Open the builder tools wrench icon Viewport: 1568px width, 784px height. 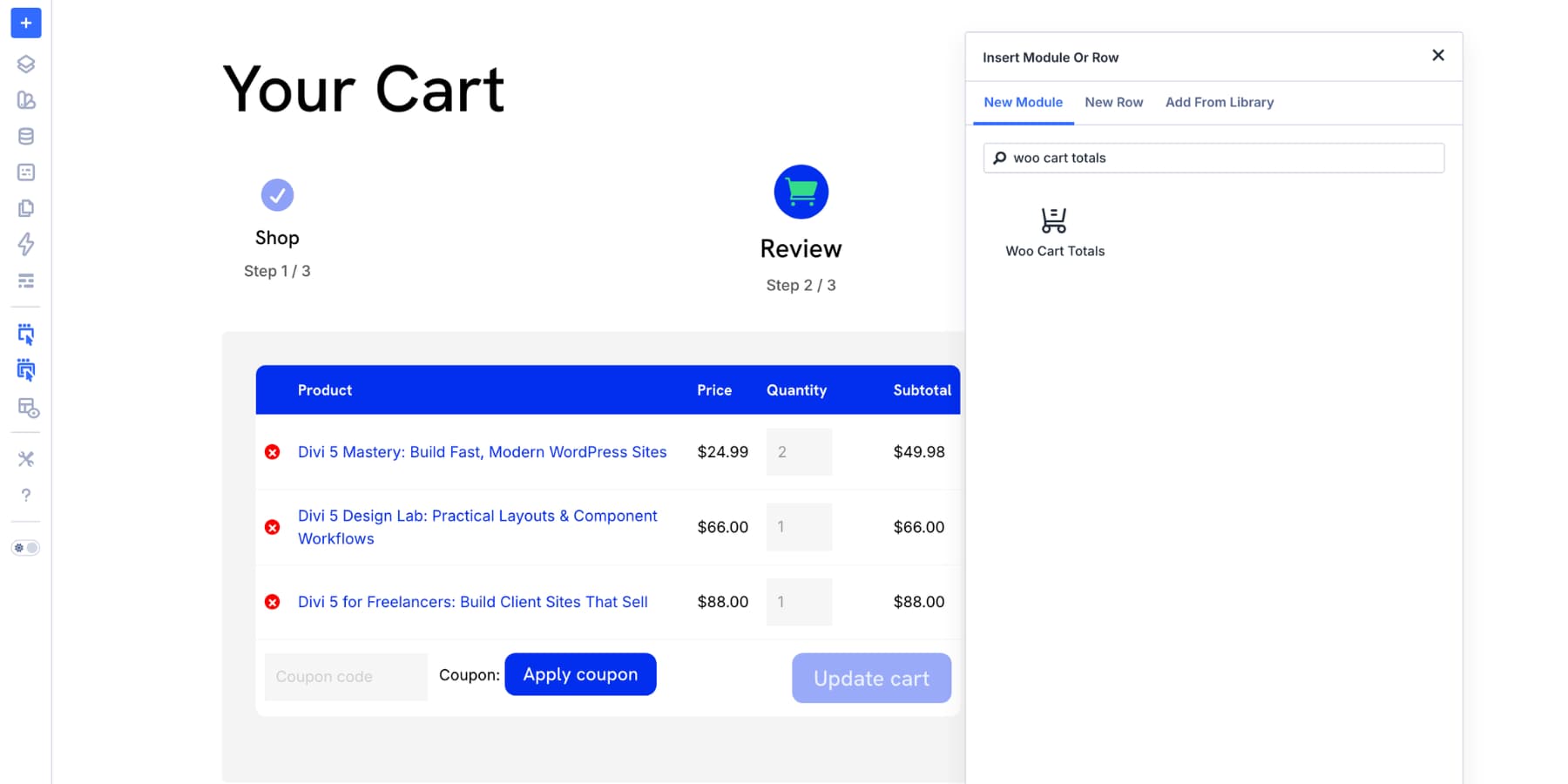tap(26, 459)
